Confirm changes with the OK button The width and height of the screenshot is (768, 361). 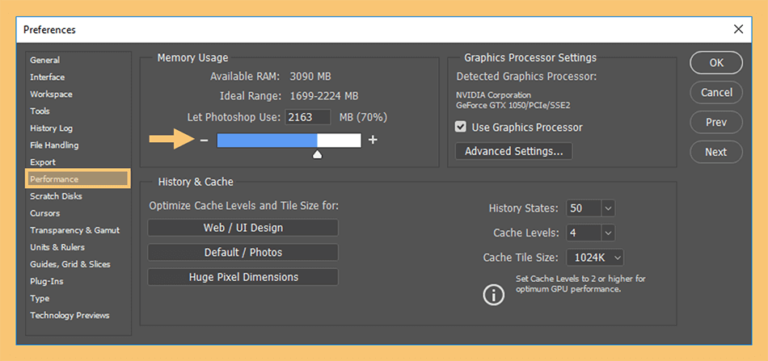[x=716, y=63]
